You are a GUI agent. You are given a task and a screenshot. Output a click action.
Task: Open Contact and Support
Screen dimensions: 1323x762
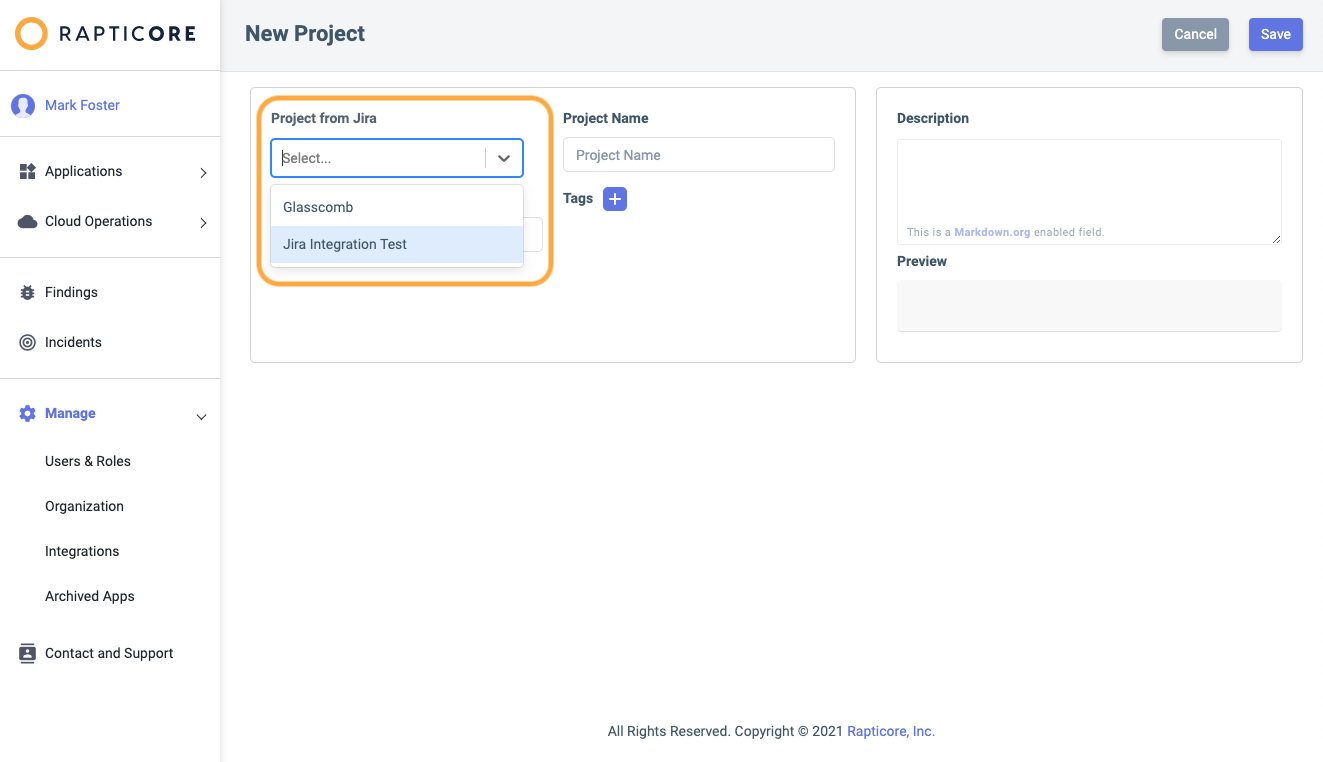(x=109, y=653)
